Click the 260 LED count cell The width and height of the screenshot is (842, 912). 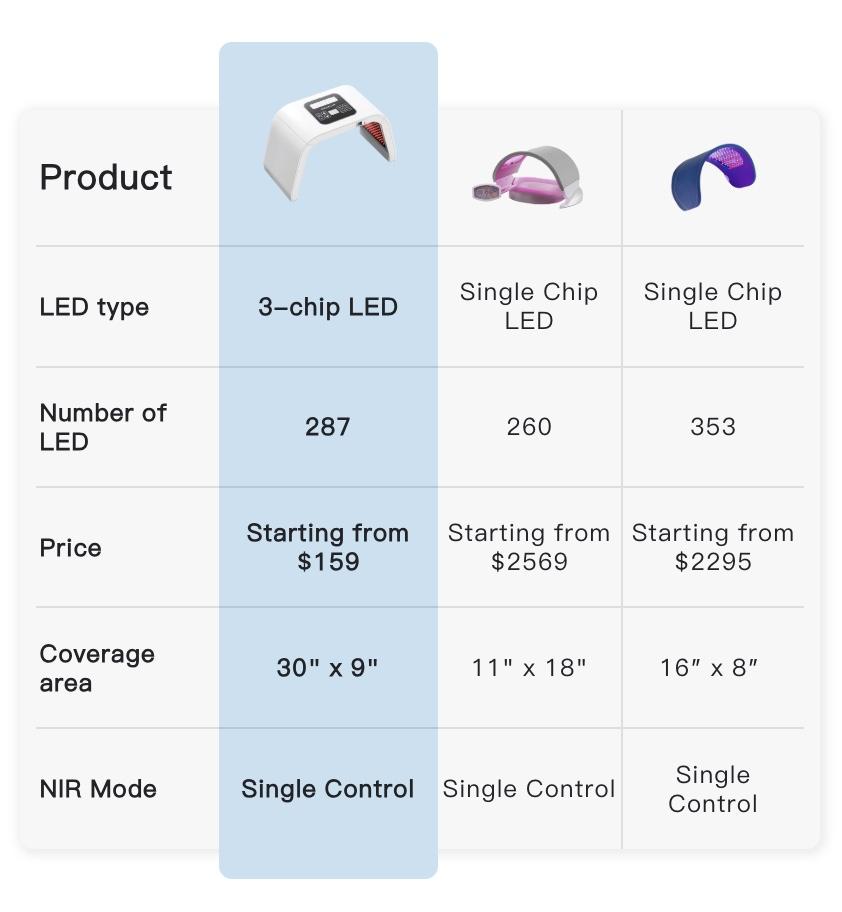point(529,427)
